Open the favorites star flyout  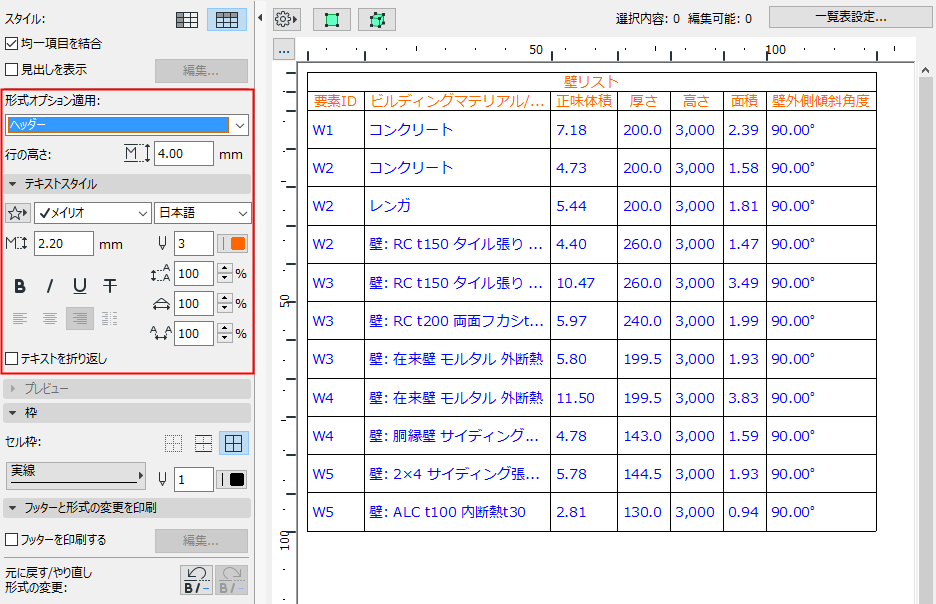click(x=17, y=213)
